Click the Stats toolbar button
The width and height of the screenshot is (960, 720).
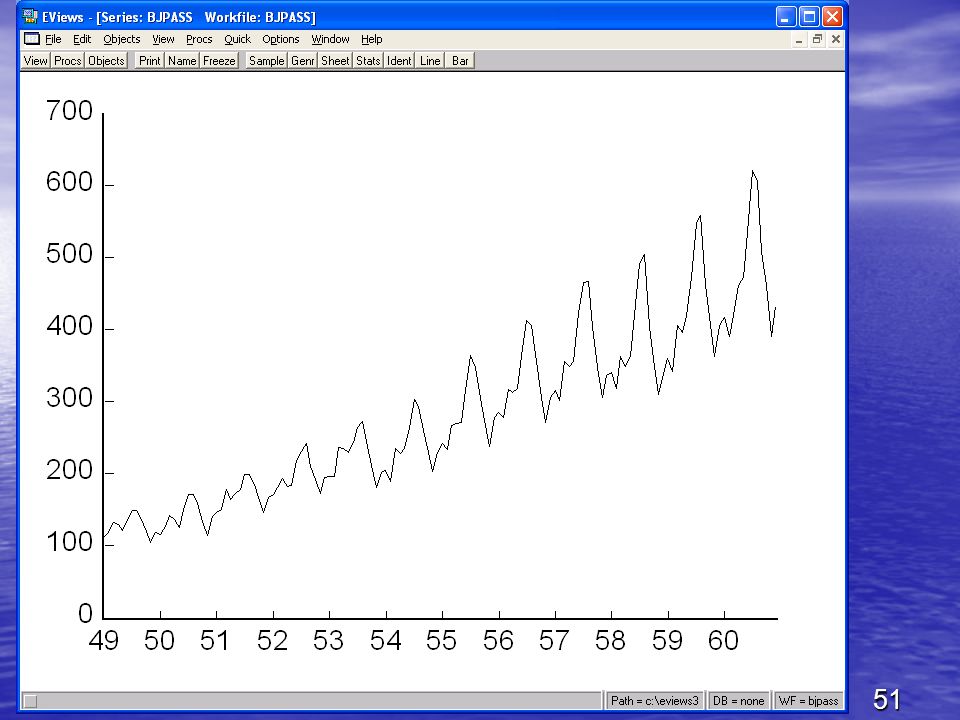(x=368, y=61)
